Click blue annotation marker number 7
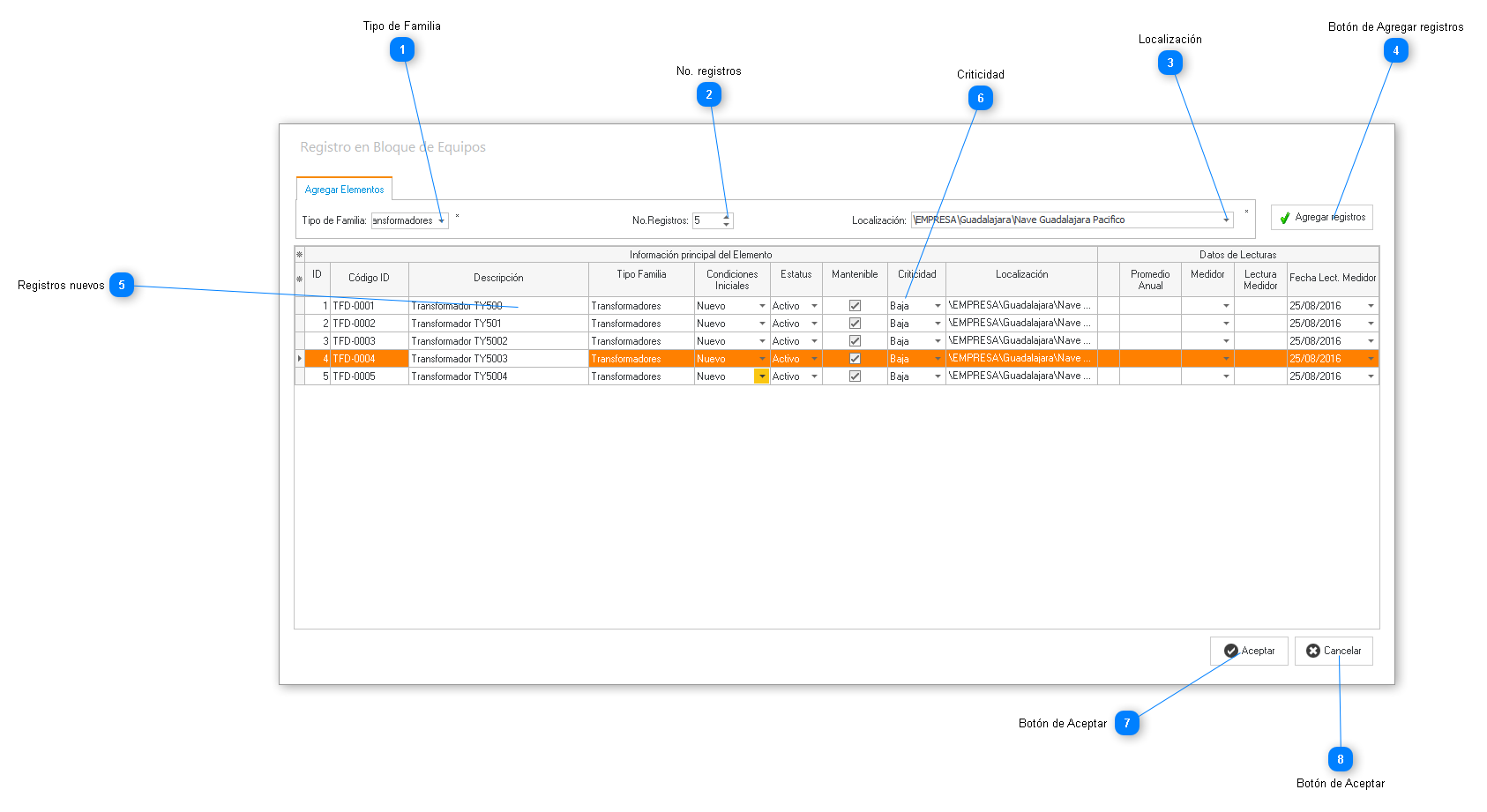This screenshot has width=1487, height=812. (1126, 723)
